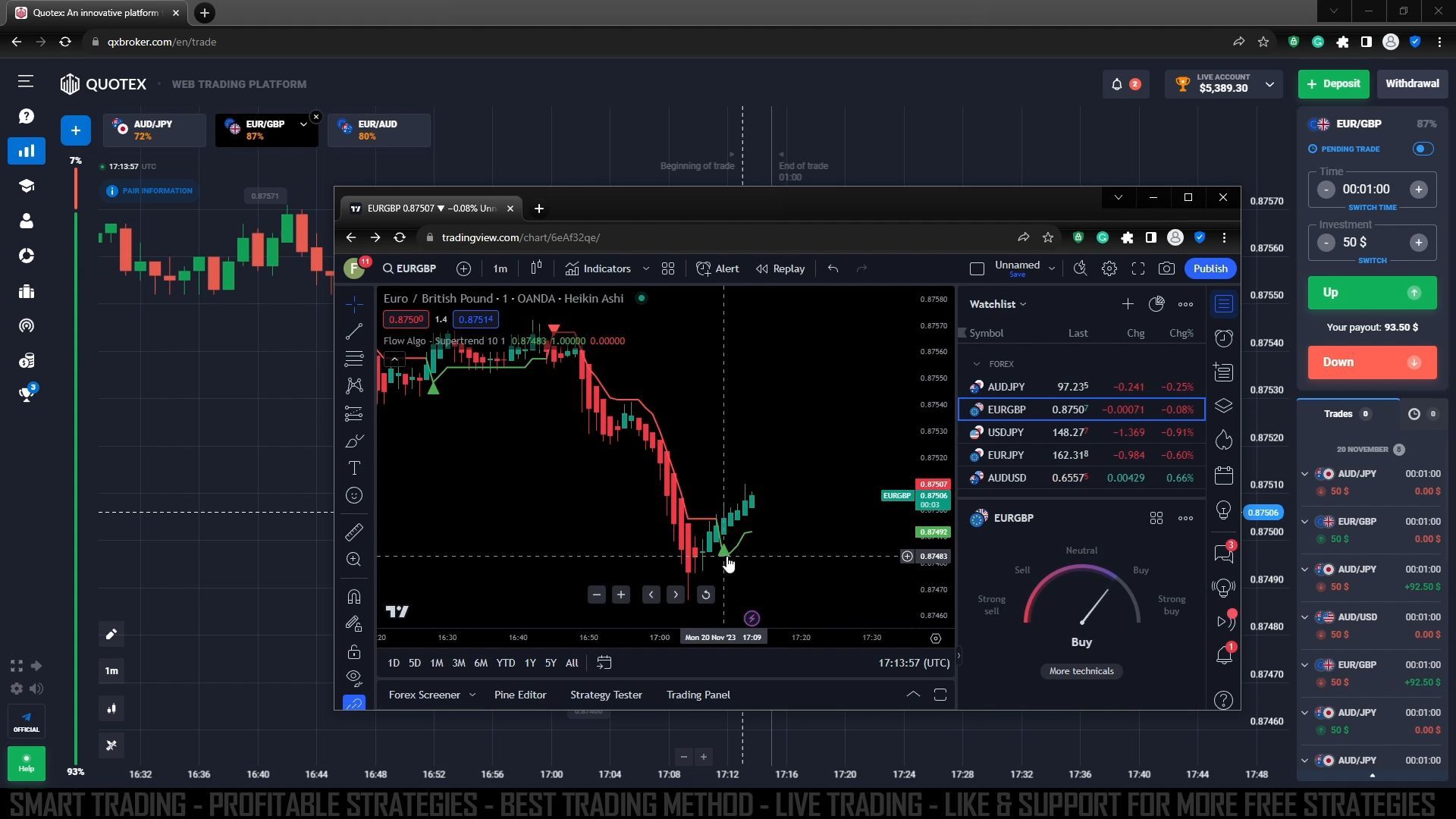The width and height of the screenshot is (1456, 819).
Task: Click the fullscreen expand icon on chart
Action: point(1139,268)
